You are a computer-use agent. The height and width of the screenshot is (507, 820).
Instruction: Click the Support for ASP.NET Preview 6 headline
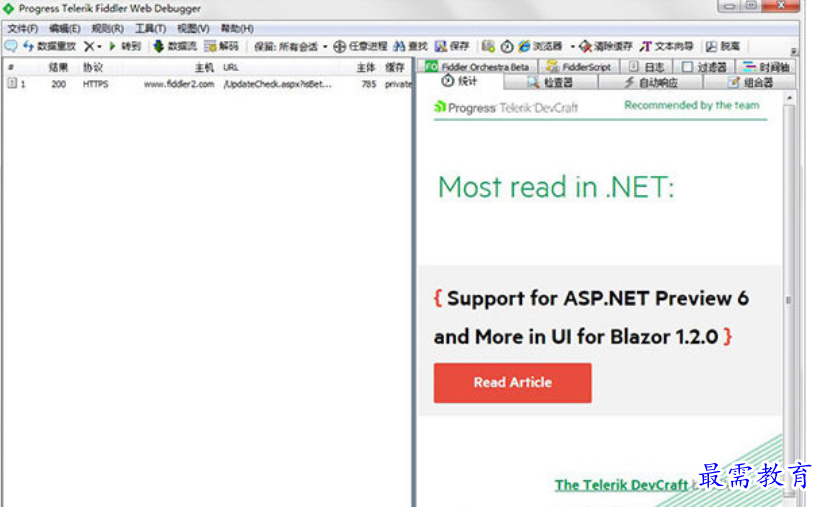tap(591, 318)
